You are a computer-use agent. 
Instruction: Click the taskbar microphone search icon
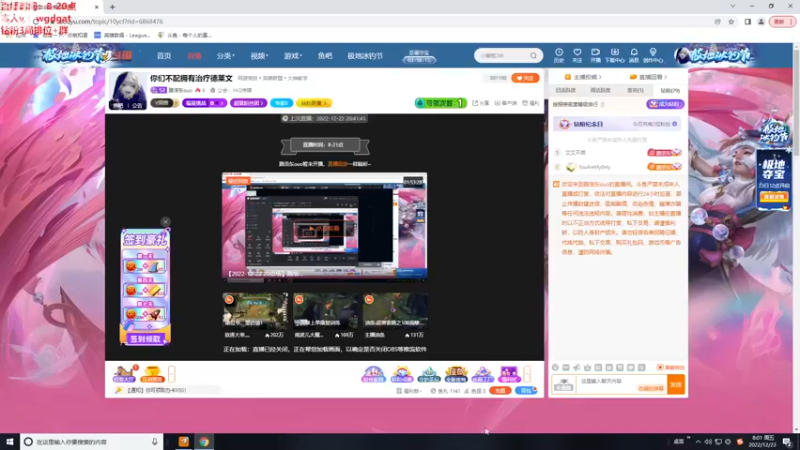pos(155,442)
